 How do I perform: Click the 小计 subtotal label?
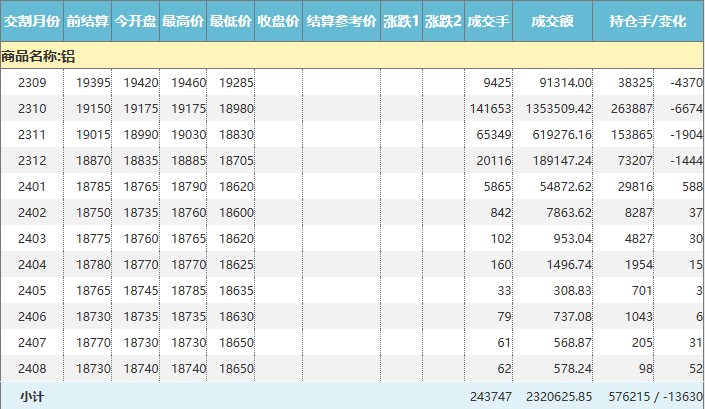pyautogui.click(x=32, y=397)
